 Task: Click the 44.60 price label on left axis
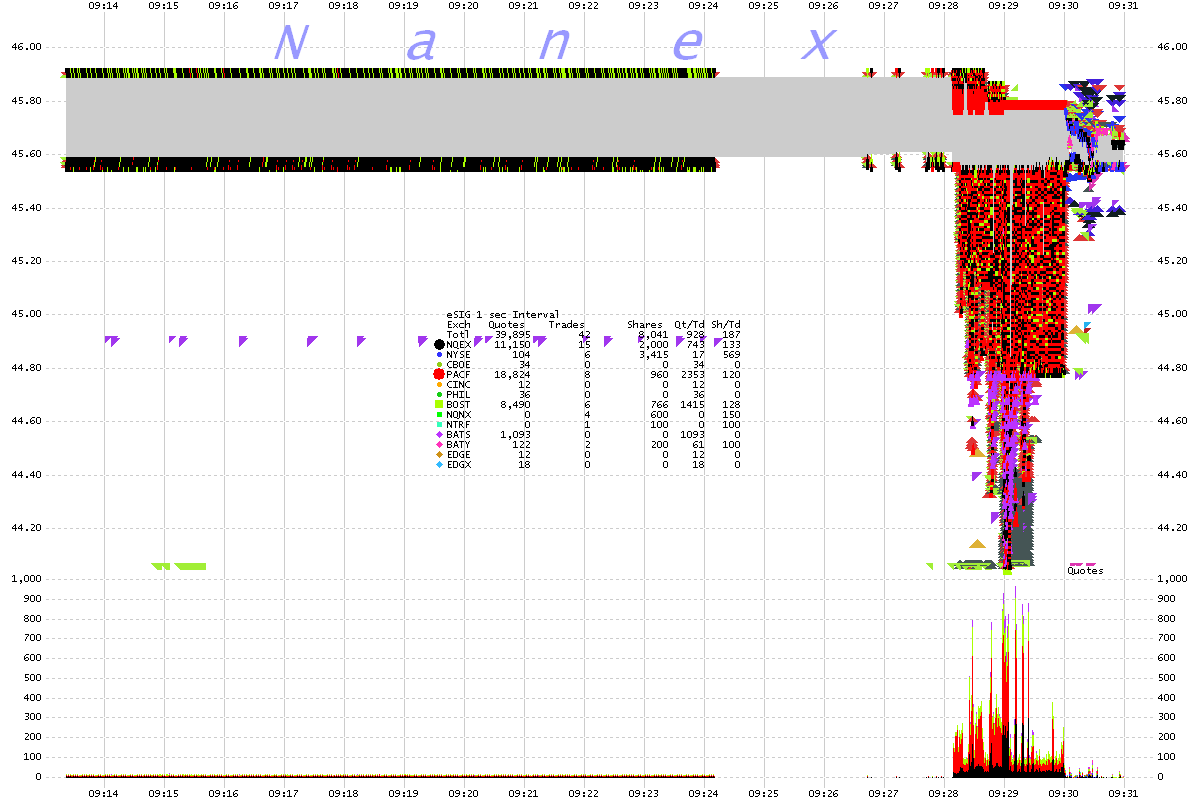click(25, 421)
